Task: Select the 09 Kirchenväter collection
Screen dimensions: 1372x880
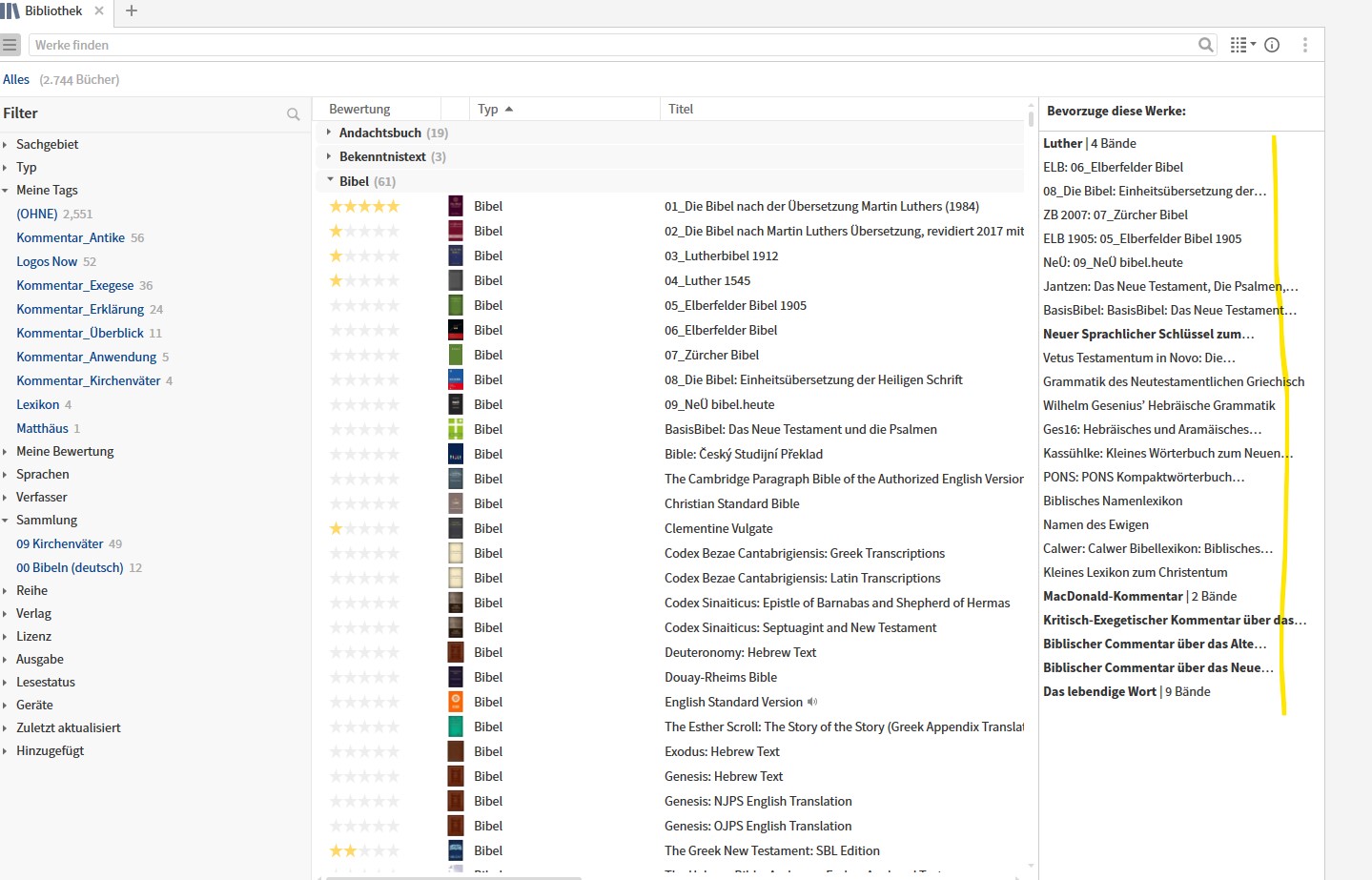Action: 60,544
